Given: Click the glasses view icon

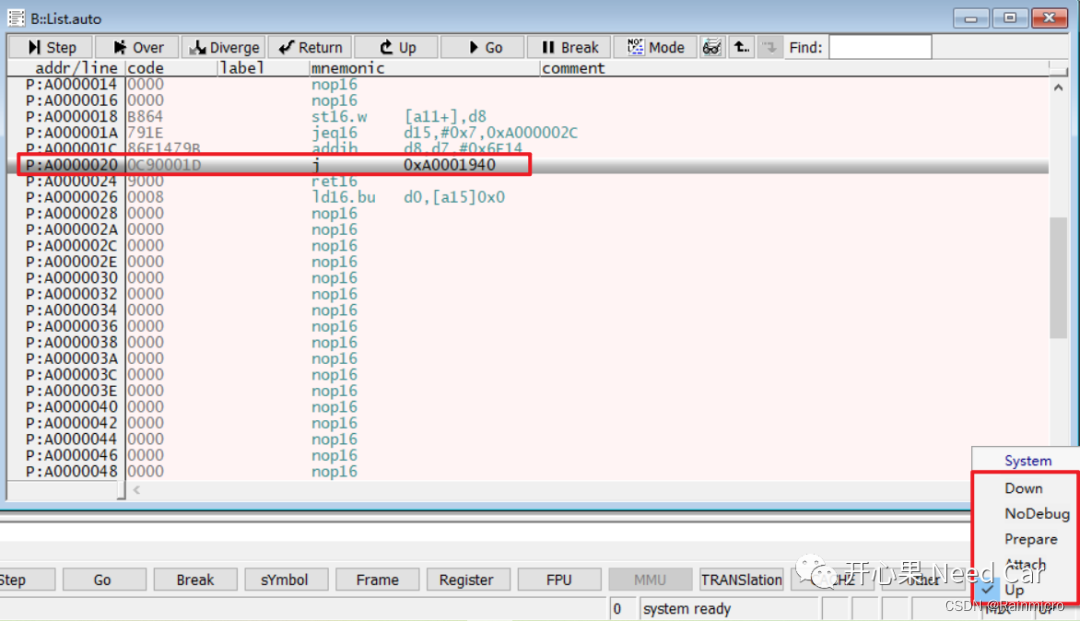Looking at the screenshot, I should tap(712, 47).
